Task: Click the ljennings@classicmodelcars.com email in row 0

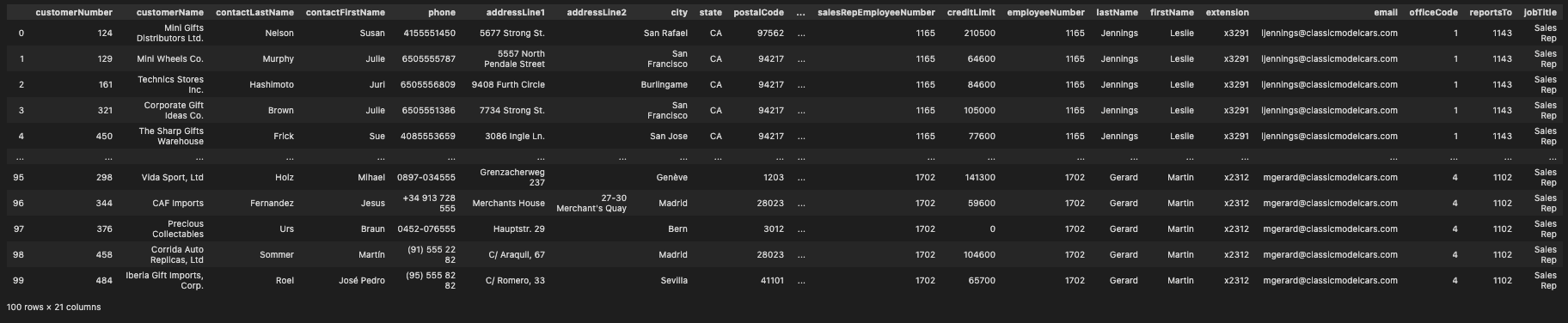Action: (x=1329, y=34)
